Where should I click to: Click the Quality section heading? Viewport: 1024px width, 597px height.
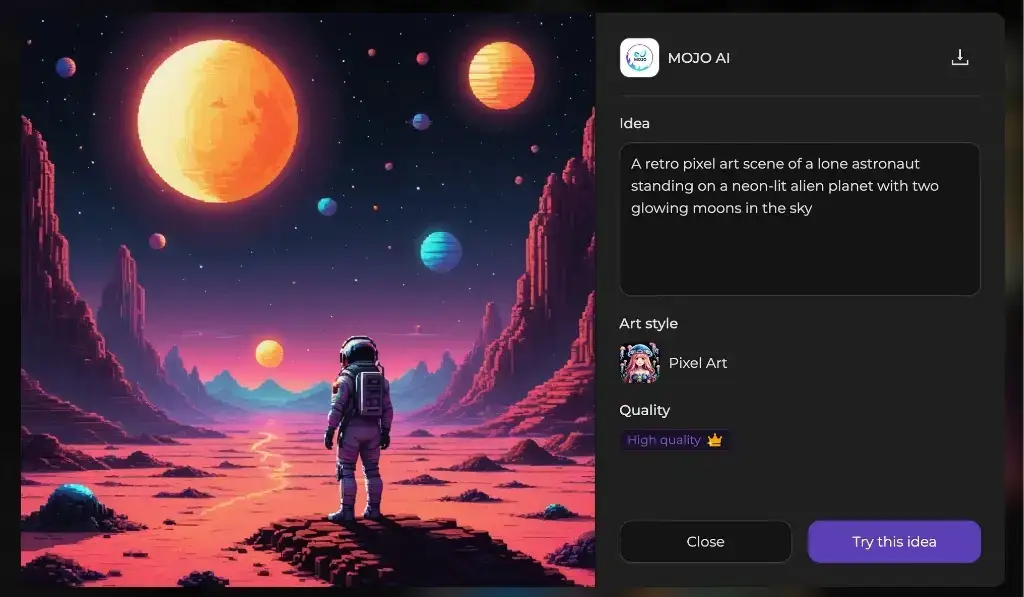[x=645, y=410]
